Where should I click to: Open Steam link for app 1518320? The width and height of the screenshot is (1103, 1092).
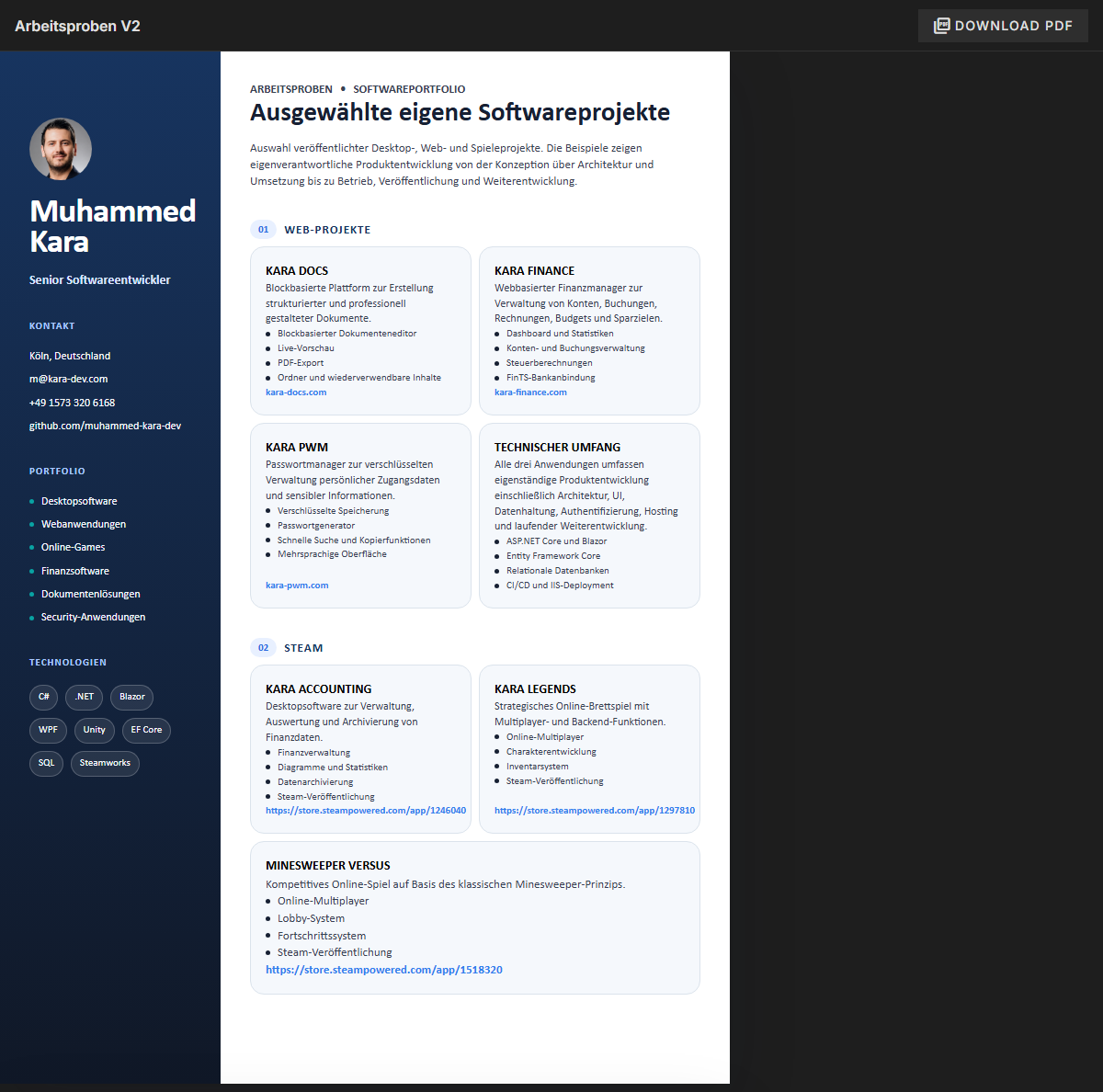point(384,970)
